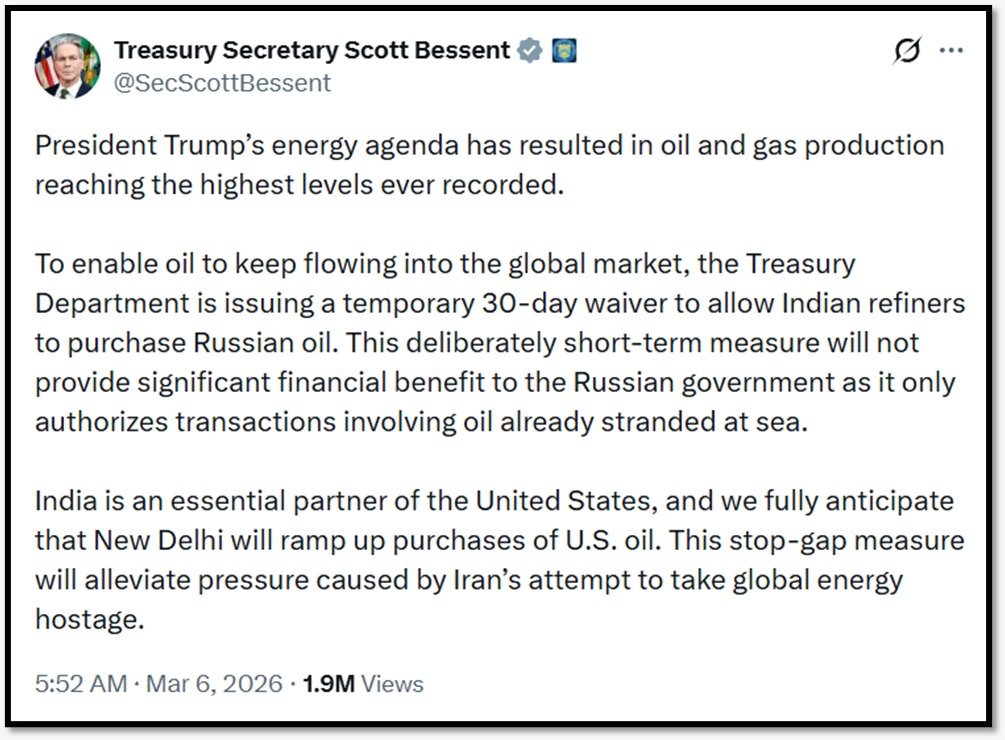
Task: Click Scott Bessent's profile avatar photo
Action: point(68,66)
